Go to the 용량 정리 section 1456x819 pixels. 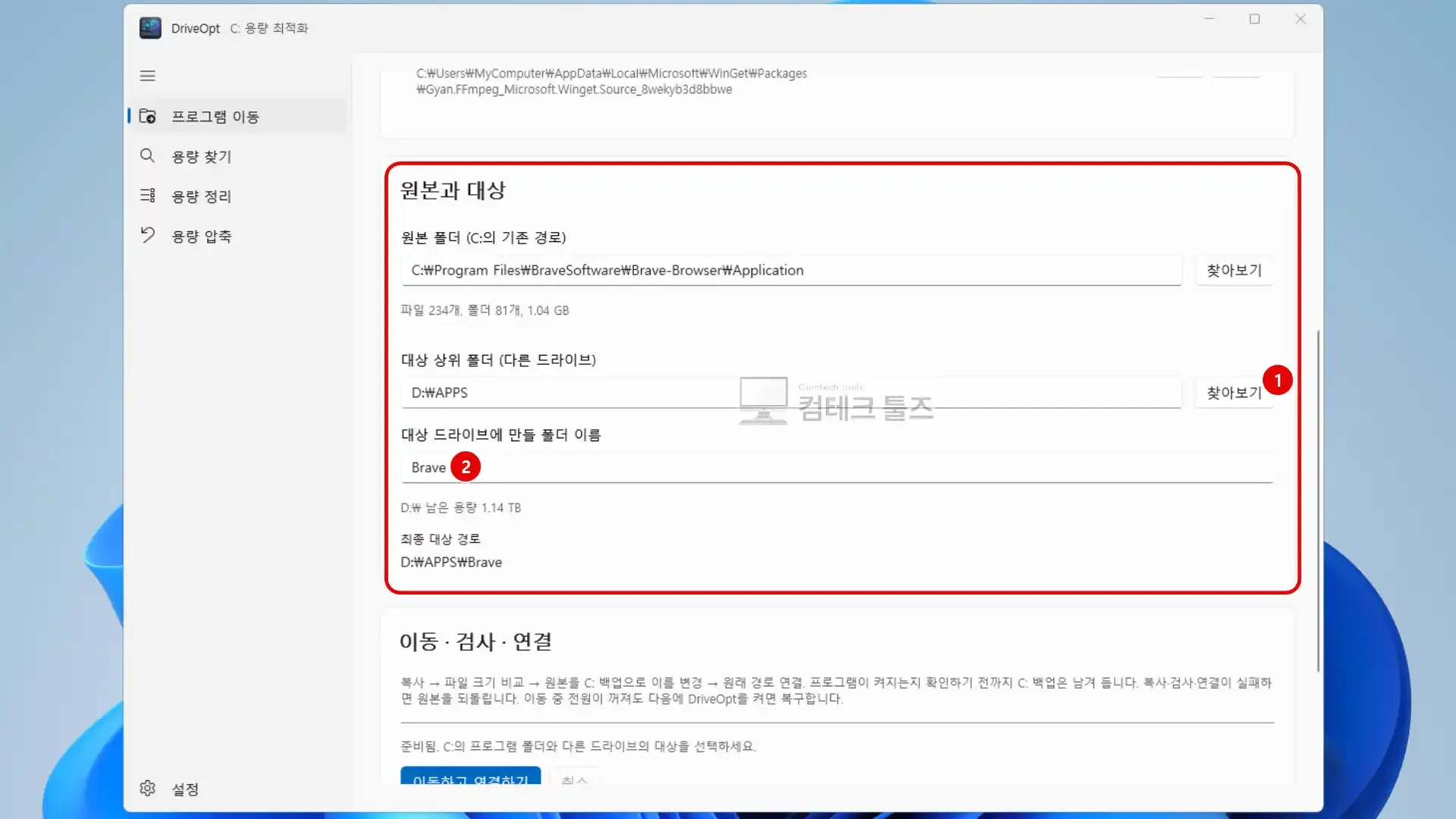click(238, 196)
